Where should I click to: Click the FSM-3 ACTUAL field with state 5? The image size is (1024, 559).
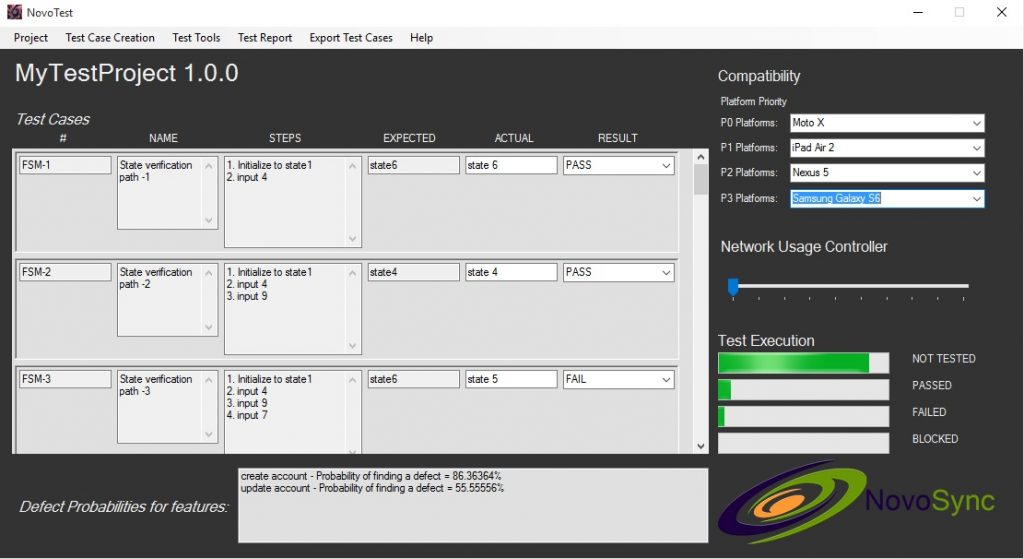point(511,379)
